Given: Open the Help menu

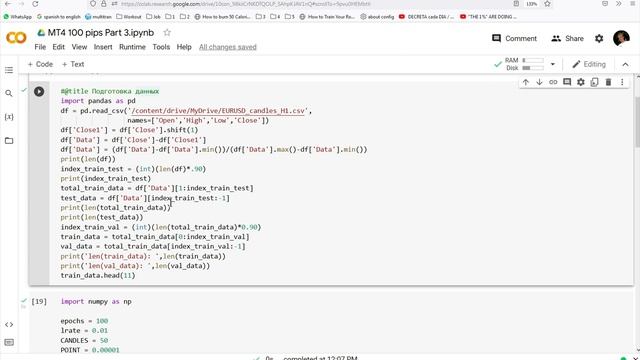Looking at the screenshot, I should point(184,47).
